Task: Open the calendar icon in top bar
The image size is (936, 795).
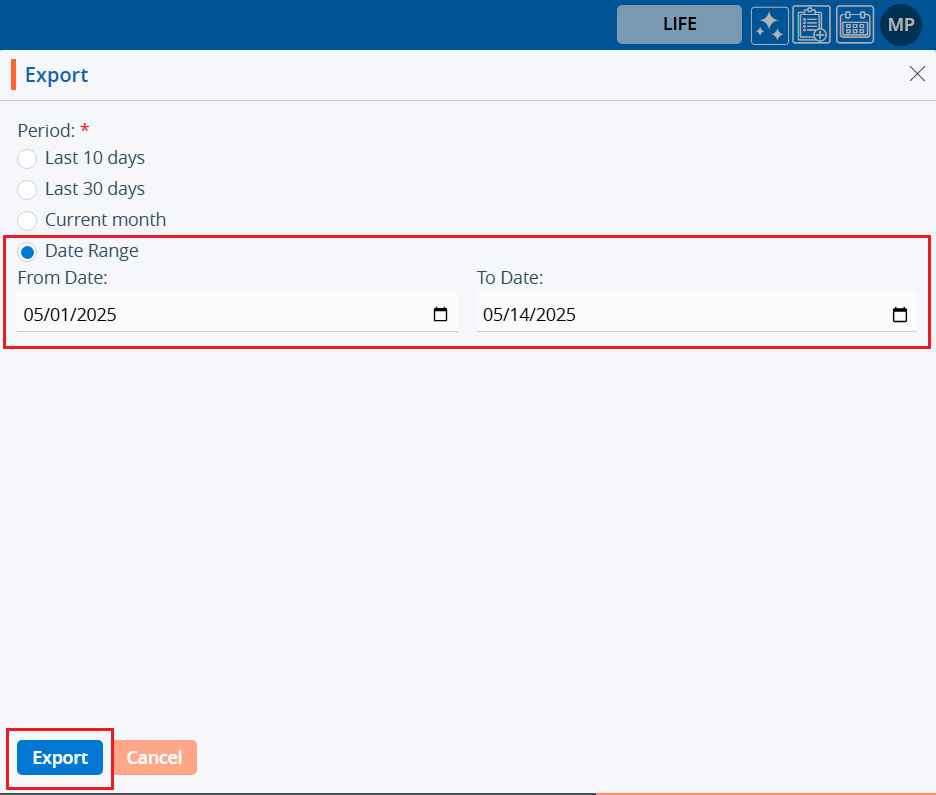Action: tap(854, 25)
